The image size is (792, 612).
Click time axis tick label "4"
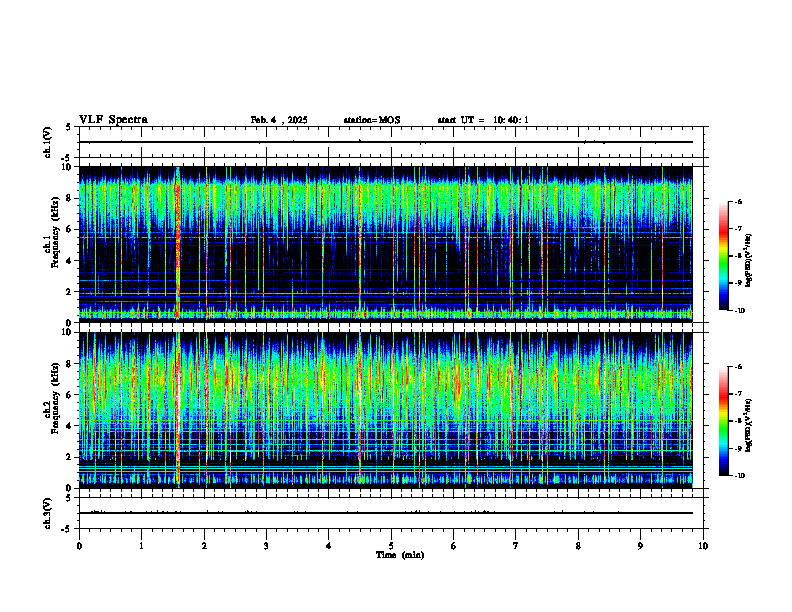click(329, 546)
